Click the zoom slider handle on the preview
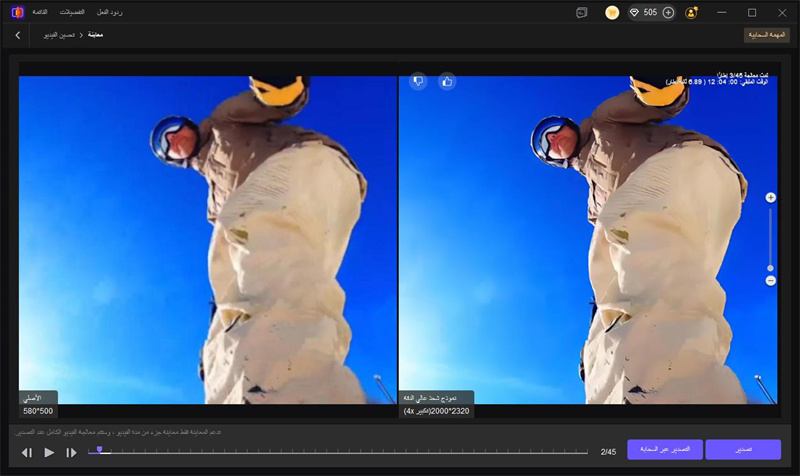This screenshot has width=800, height=476. point(770,267)
